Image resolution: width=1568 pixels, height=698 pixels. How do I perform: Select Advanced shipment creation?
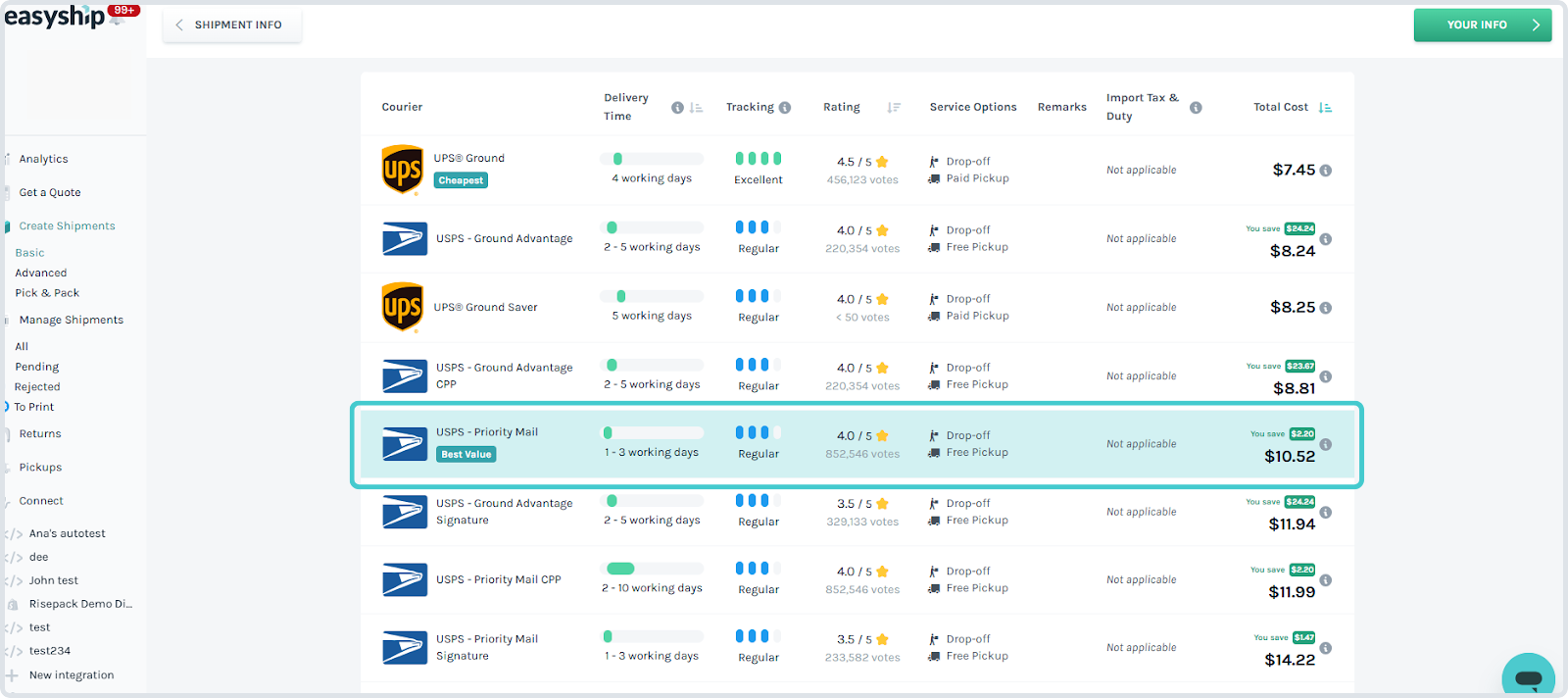point(41,274)
